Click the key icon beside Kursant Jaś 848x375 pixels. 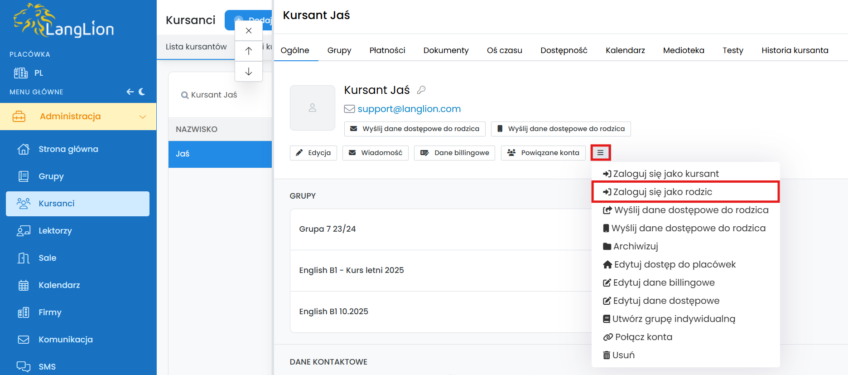click(421, 90)
